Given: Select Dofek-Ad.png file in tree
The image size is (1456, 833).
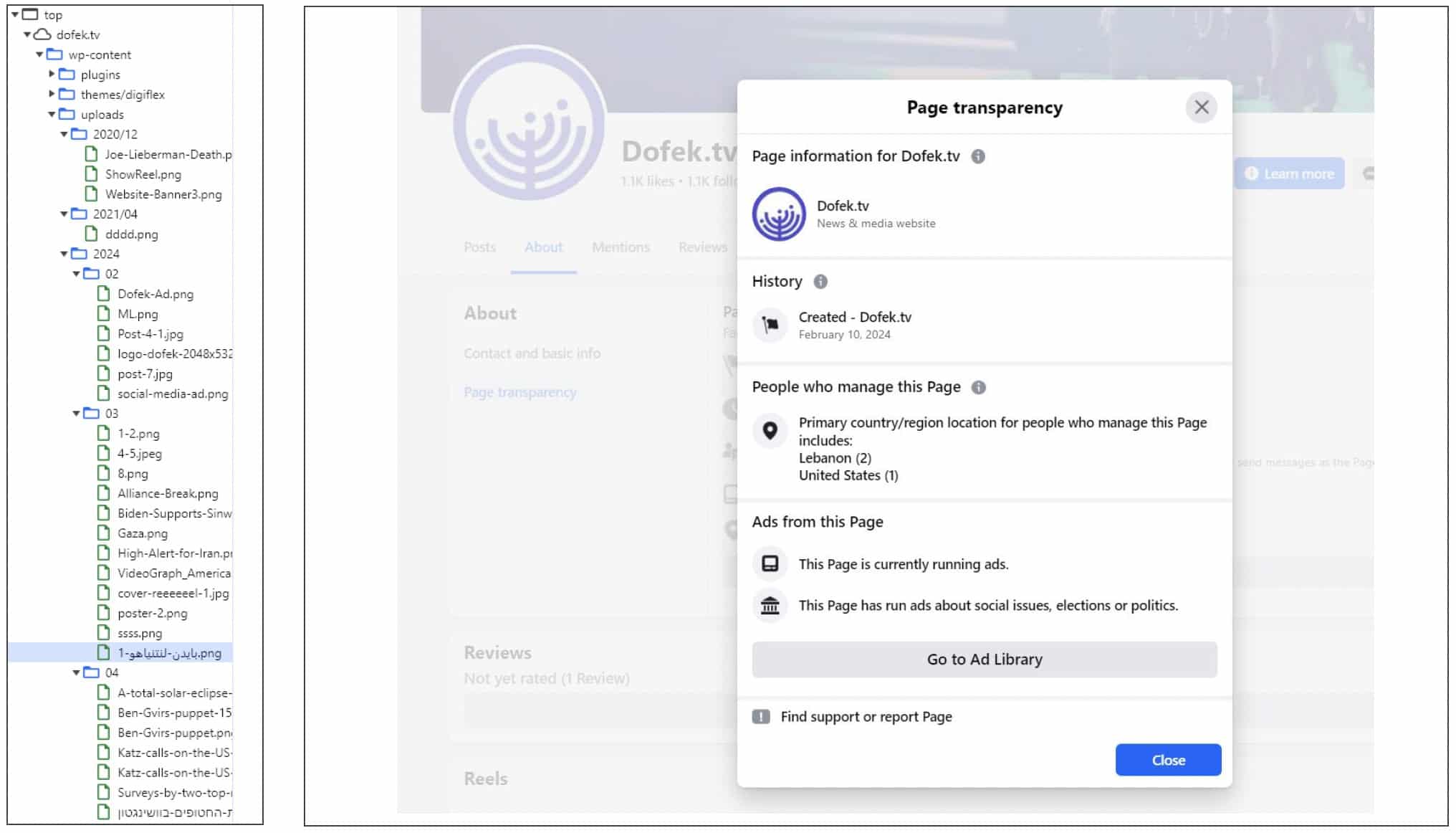Looking at the screenshot, I should (x=155, y=294).
